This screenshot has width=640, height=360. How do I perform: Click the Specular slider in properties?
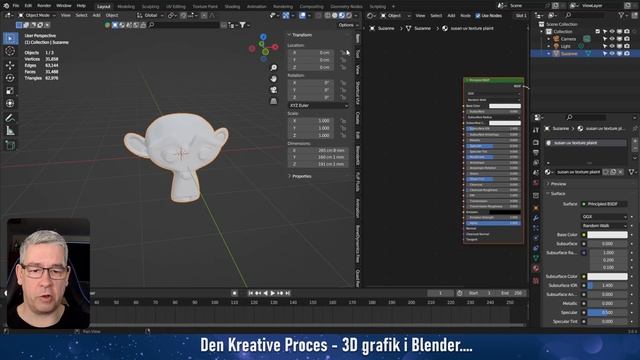click(607, 313)
